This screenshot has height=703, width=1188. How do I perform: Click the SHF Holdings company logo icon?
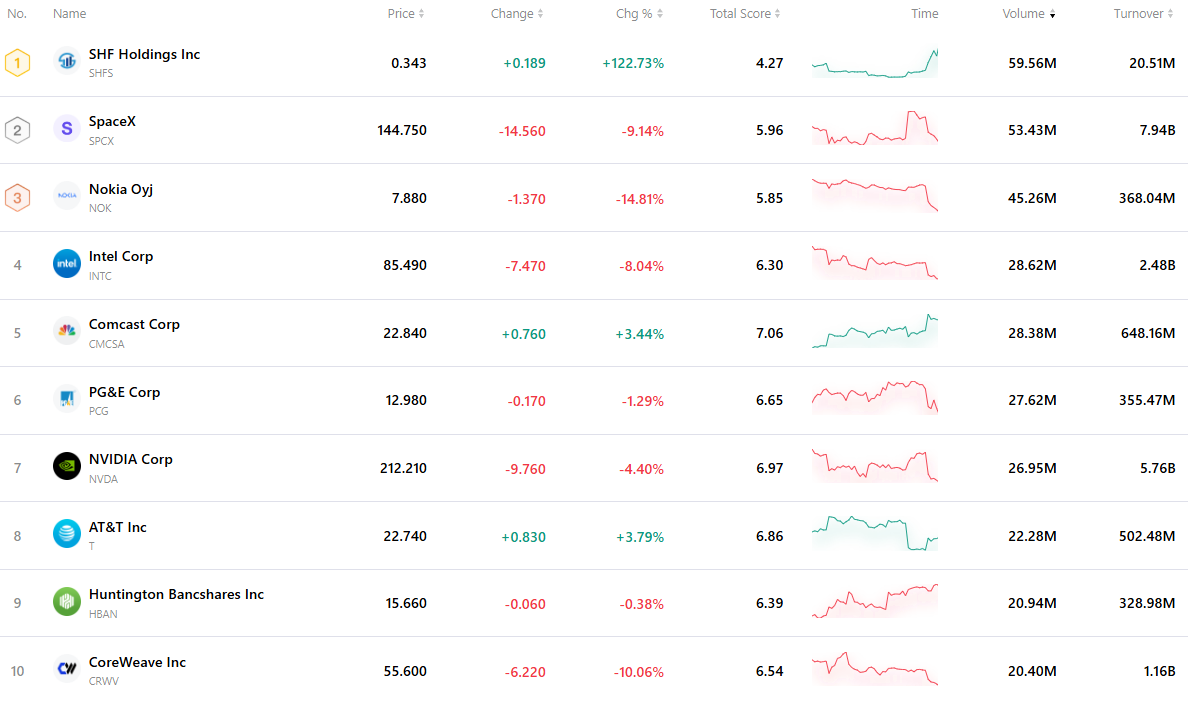(67, 61)
